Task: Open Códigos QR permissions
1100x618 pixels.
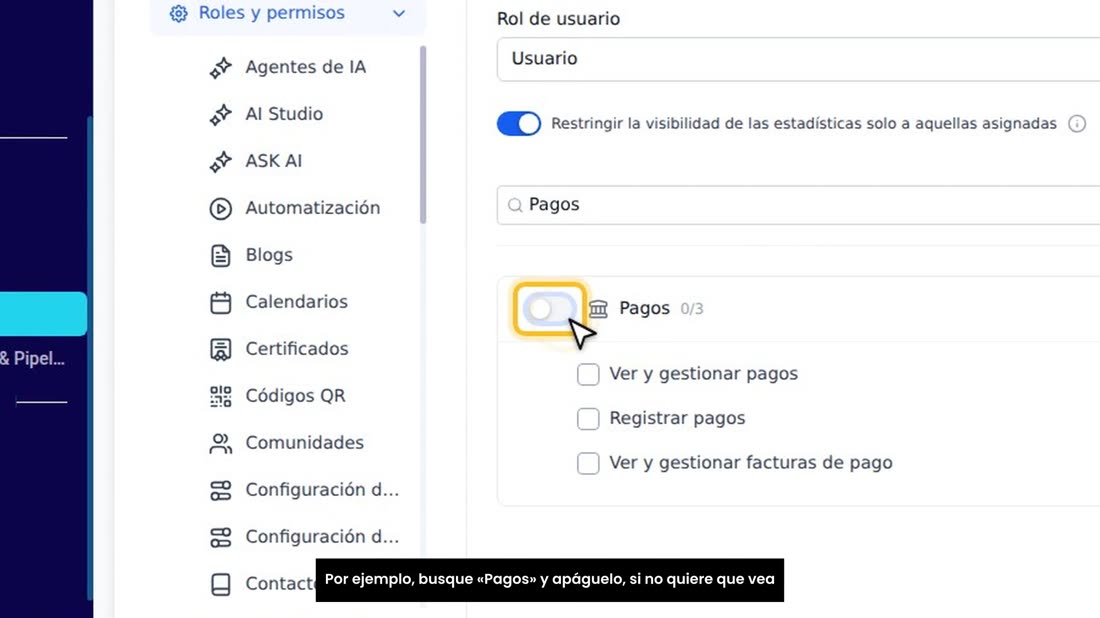Action: [295, 396]
